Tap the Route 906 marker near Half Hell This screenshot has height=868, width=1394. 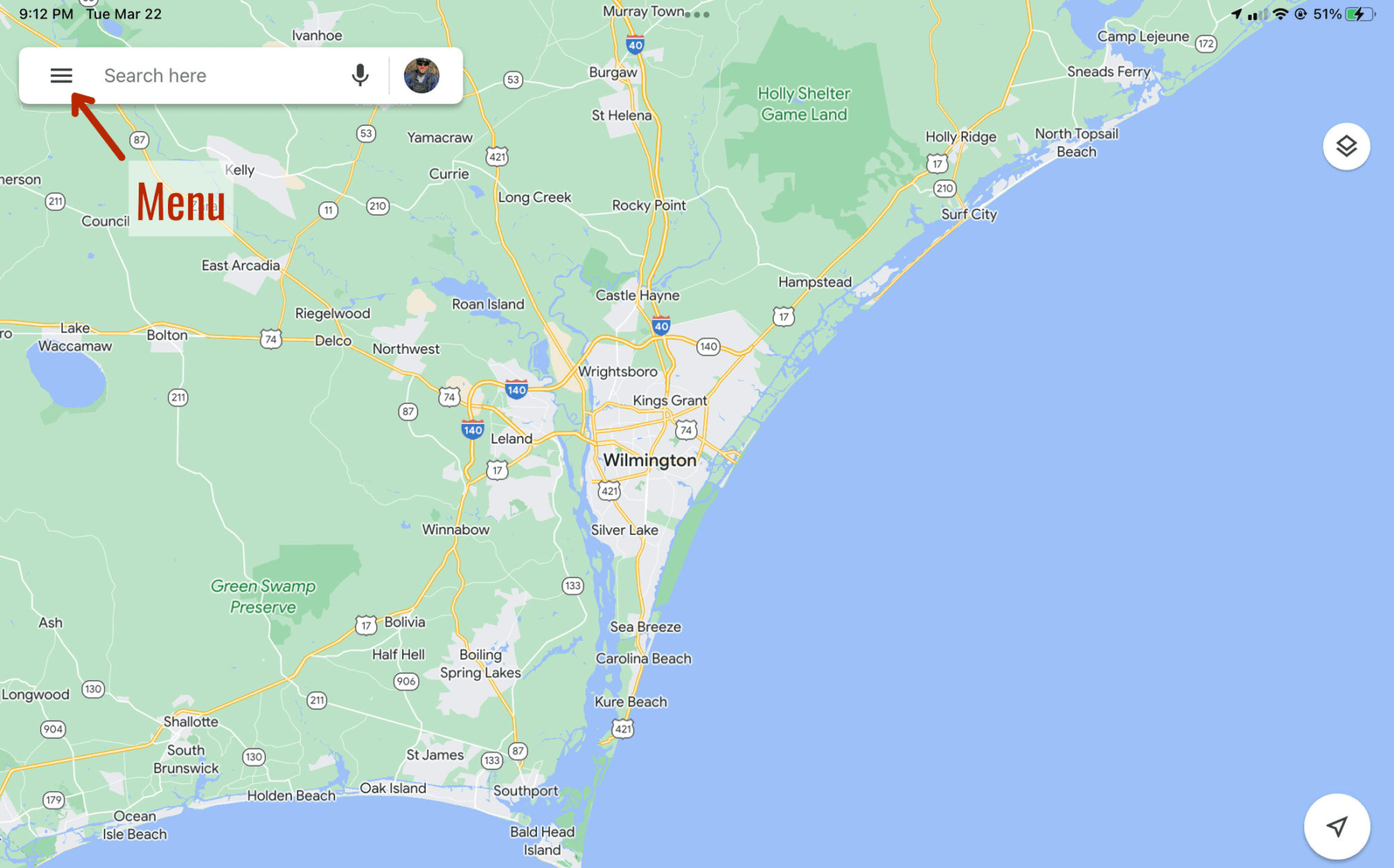[x=406, y=681]
